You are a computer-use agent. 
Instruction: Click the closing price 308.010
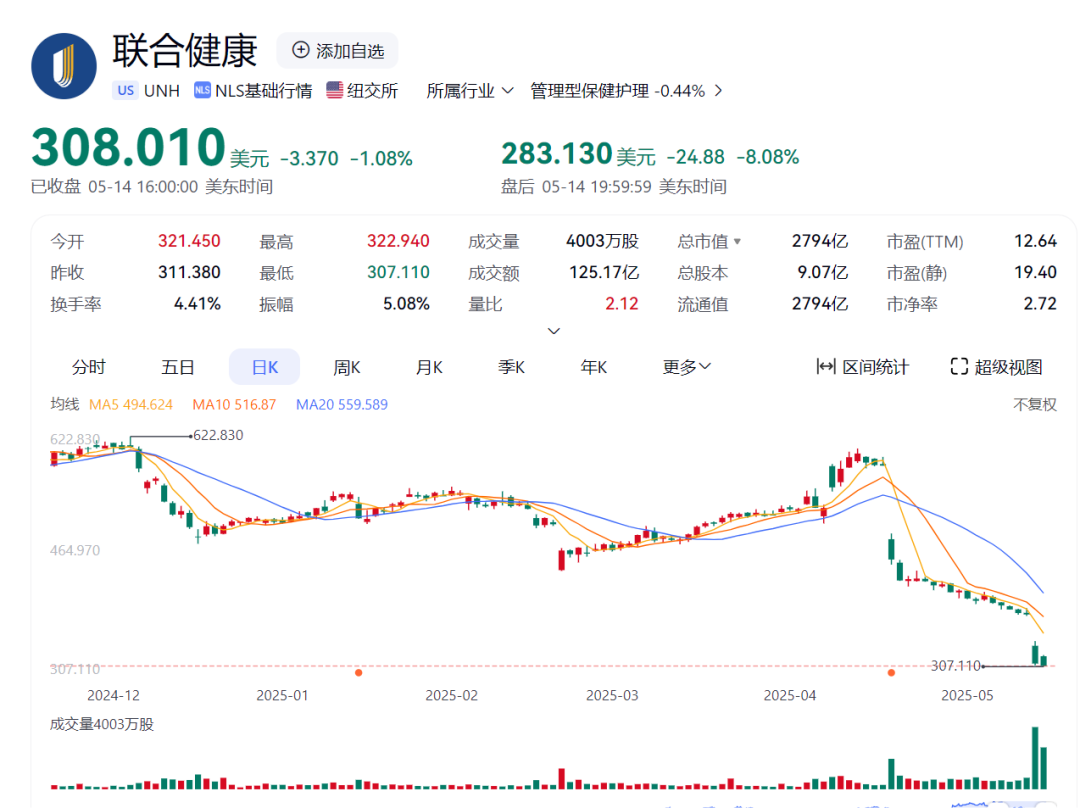(129, 147)
